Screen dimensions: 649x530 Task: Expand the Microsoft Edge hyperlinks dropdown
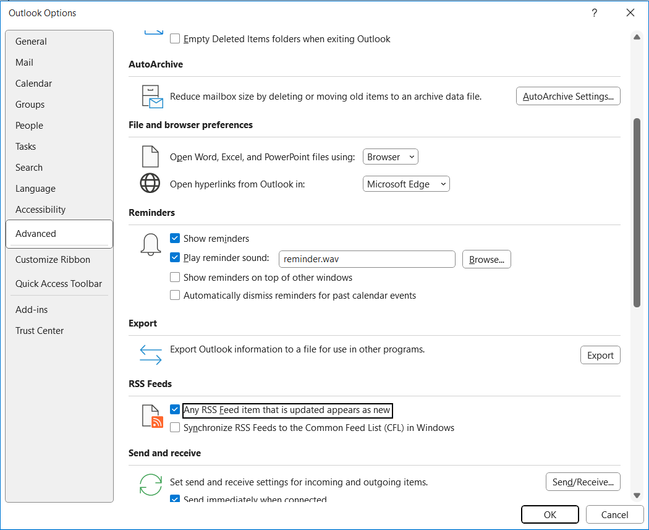click(x=406, y=184)
